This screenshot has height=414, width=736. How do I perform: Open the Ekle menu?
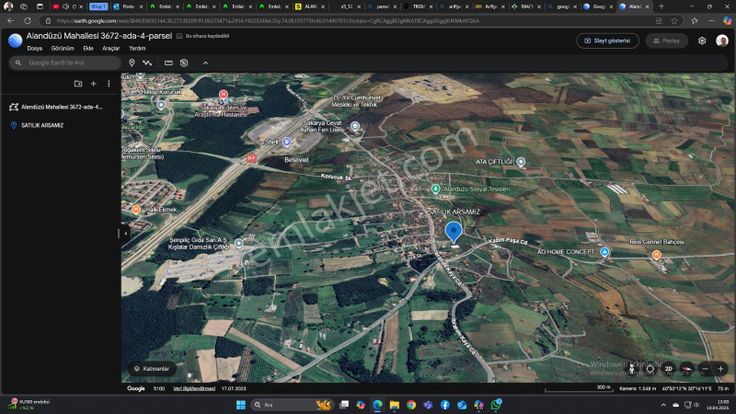[88, 48]
